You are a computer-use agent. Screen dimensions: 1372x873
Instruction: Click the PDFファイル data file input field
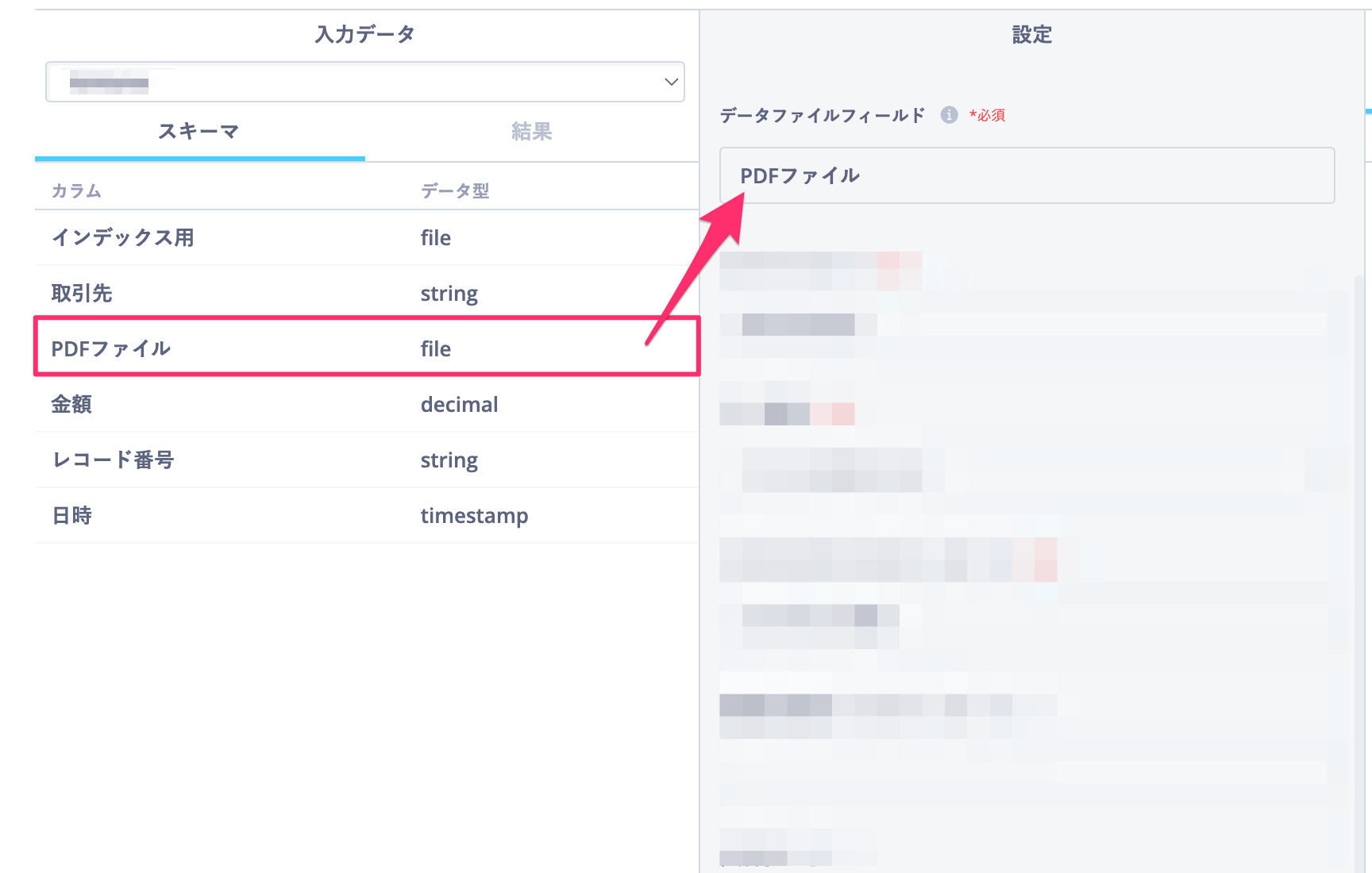[1026, 175]
